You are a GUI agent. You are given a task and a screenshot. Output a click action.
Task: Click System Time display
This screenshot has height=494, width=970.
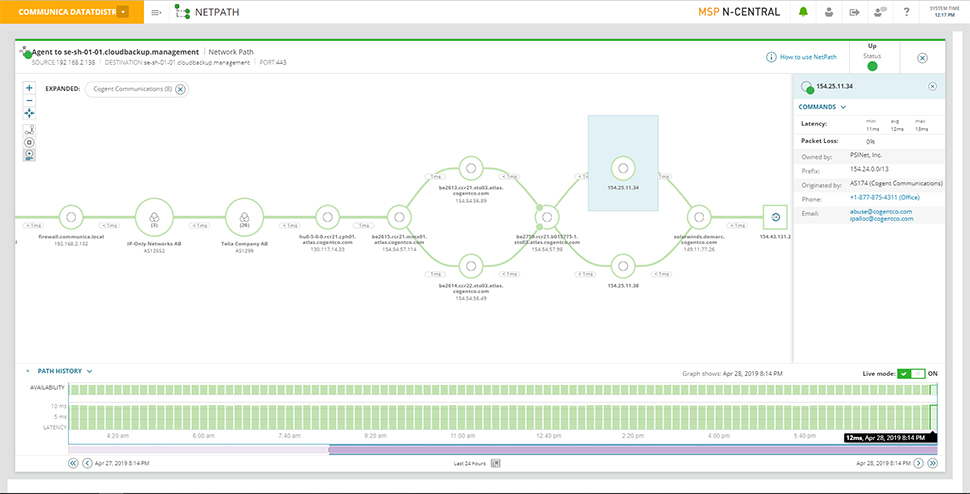[x=946, y=11]
